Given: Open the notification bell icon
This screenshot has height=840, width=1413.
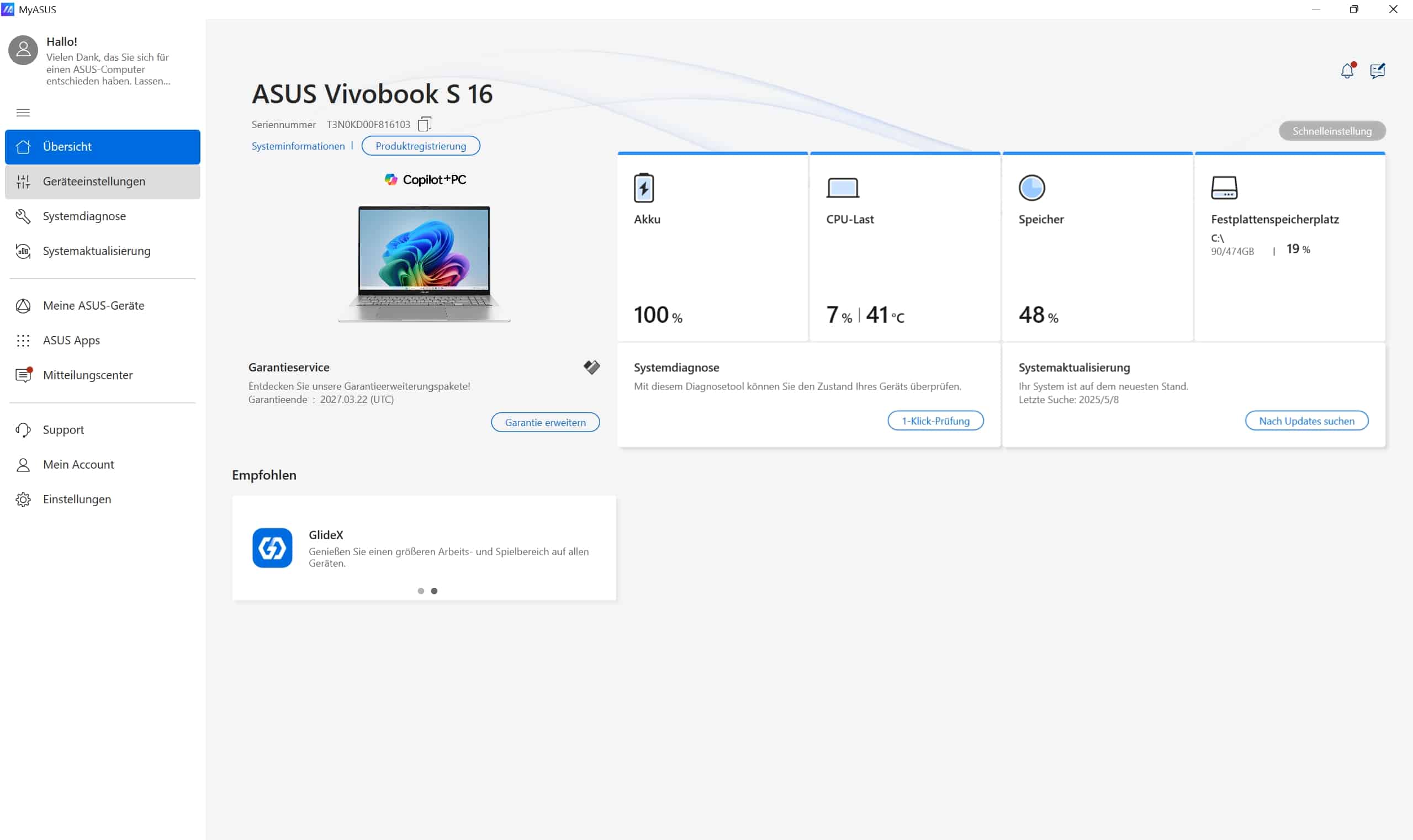Looking at the screenshot, I should (x=1347, y=71).
